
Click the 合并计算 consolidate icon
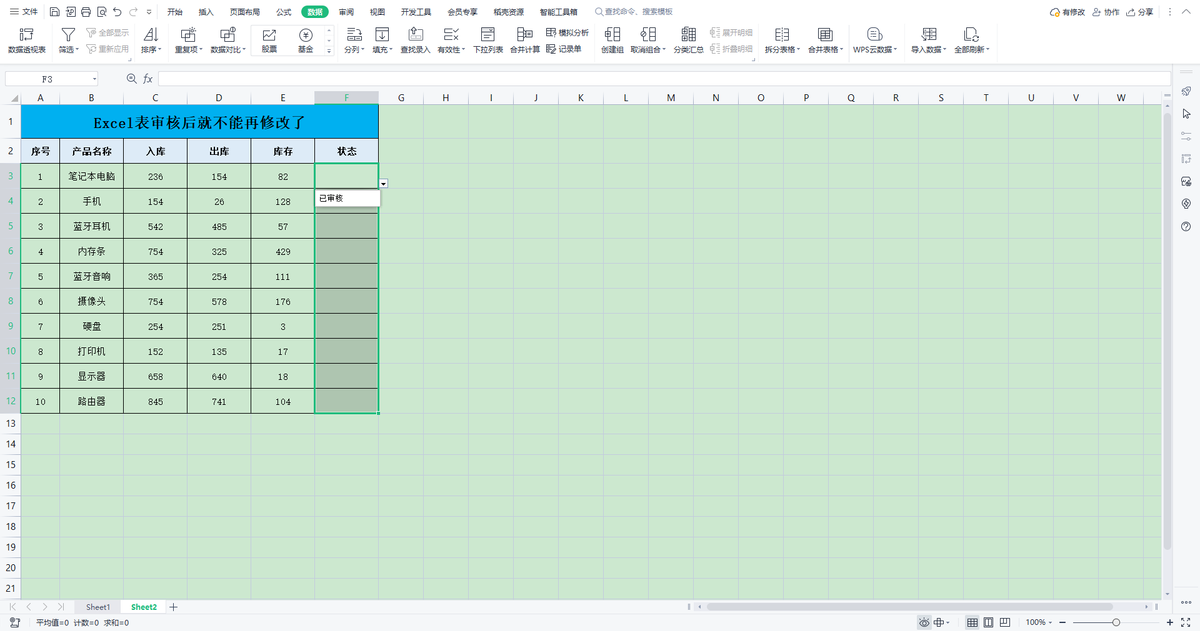click(525, 35)
